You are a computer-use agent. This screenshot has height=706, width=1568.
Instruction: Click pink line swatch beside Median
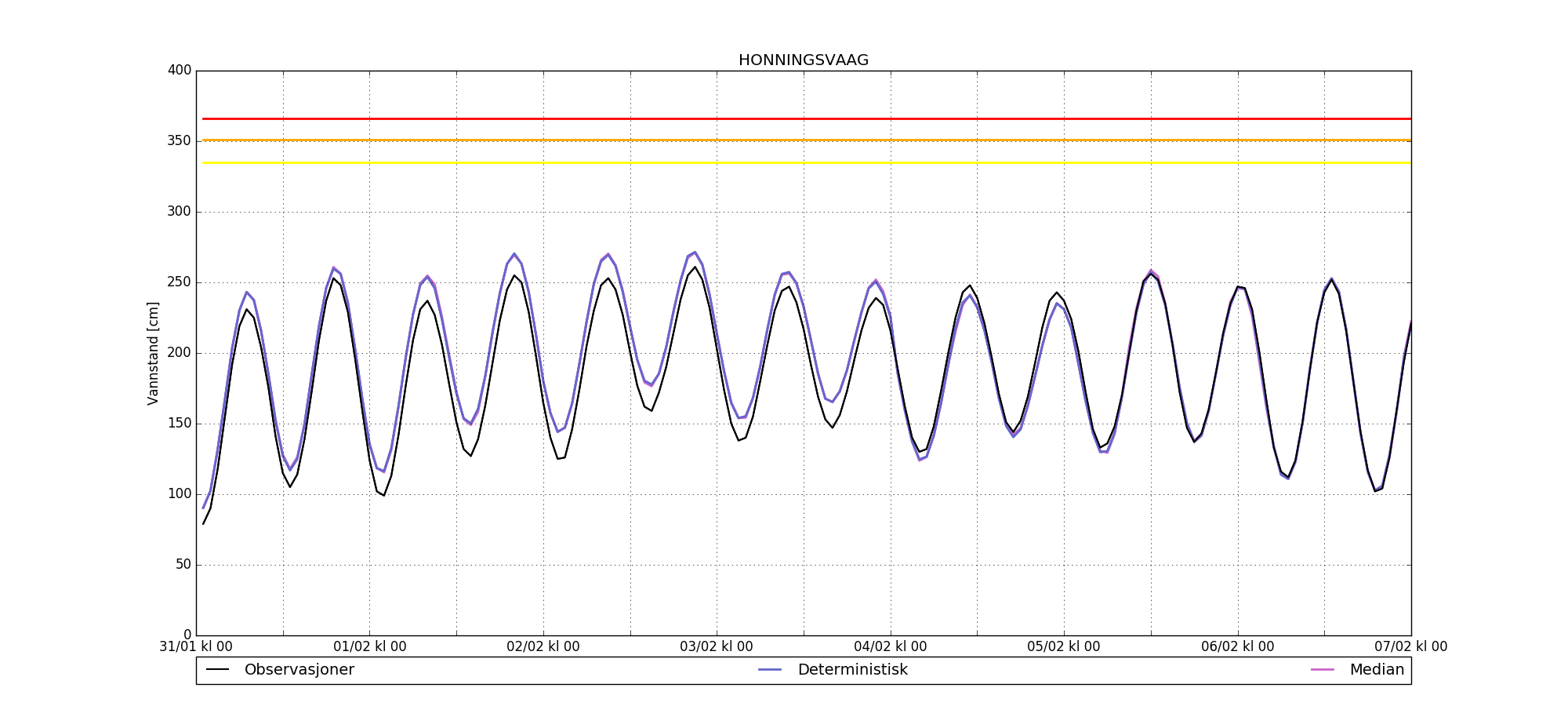click(x=1323, y=670)
